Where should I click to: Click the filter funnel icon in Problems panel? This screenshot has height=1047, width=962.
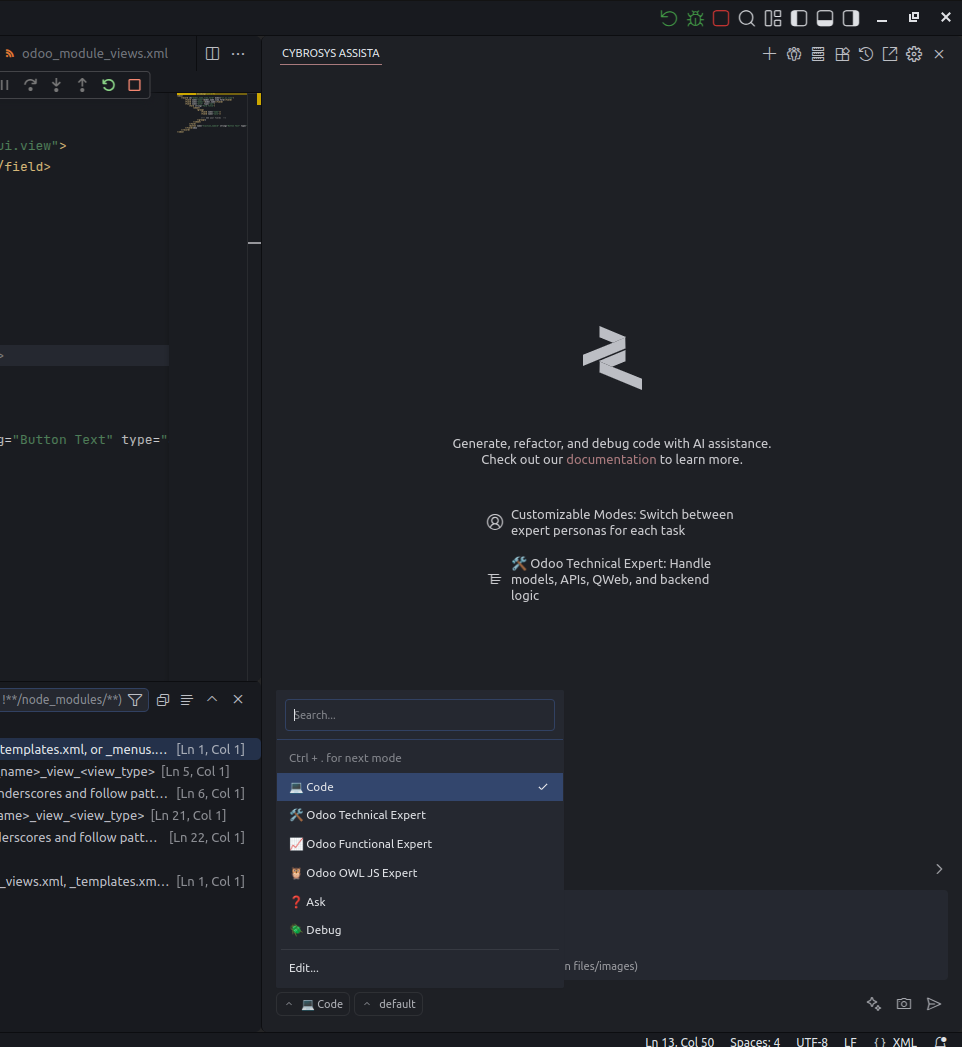click(135, 700)
